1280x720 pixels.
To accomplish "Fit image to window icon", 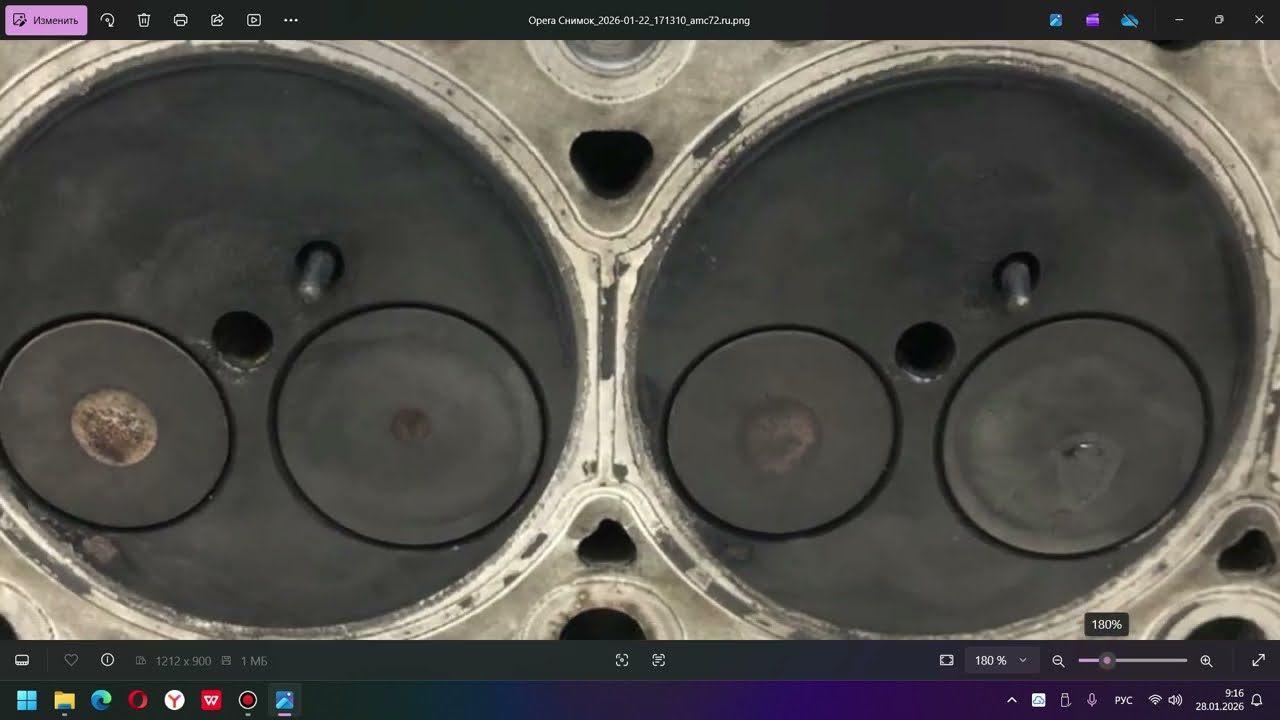I will pyautogui.click(x=947, y=660).
